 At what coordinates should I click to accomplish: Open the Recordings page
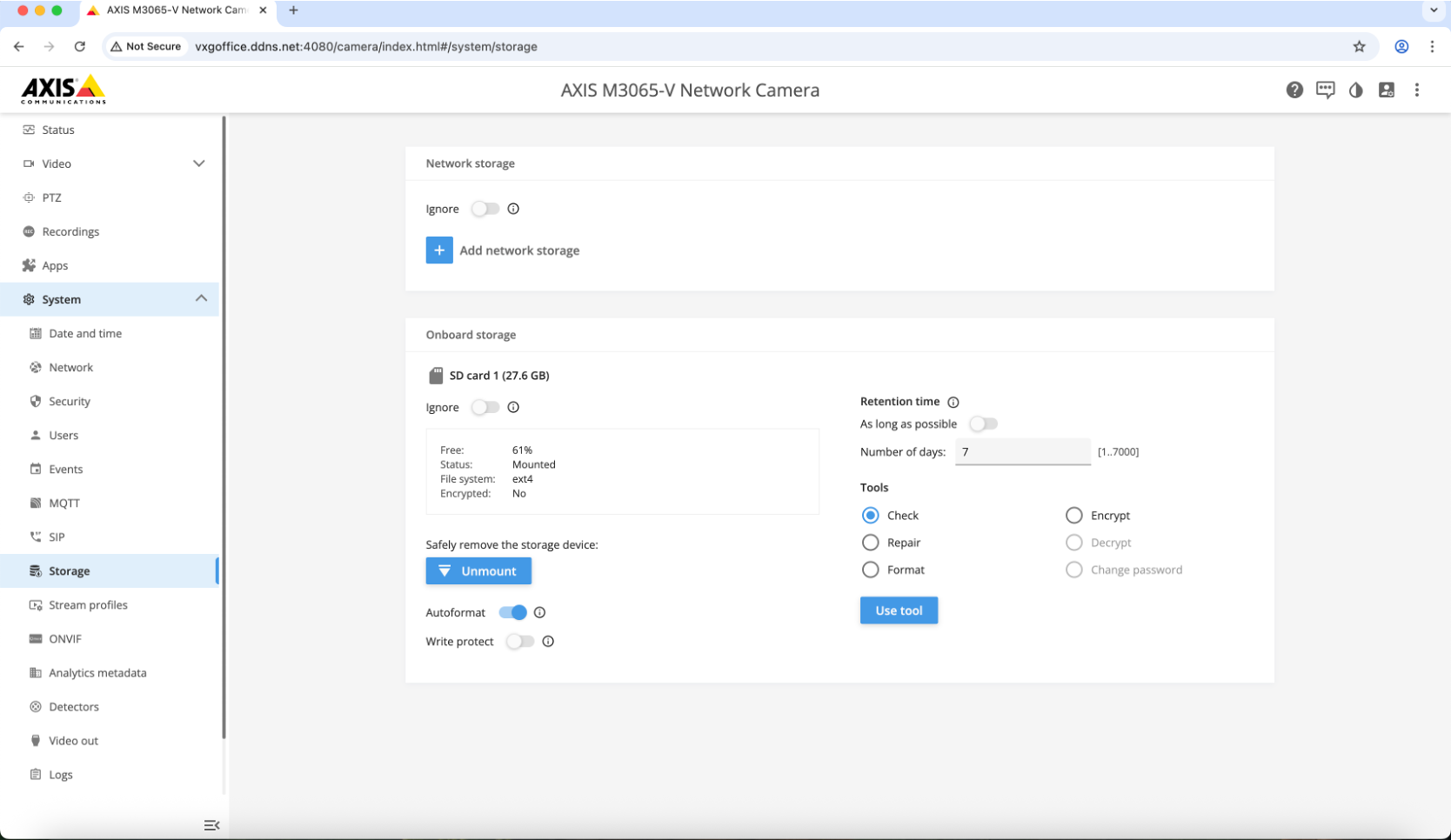(x=110, y=231)
